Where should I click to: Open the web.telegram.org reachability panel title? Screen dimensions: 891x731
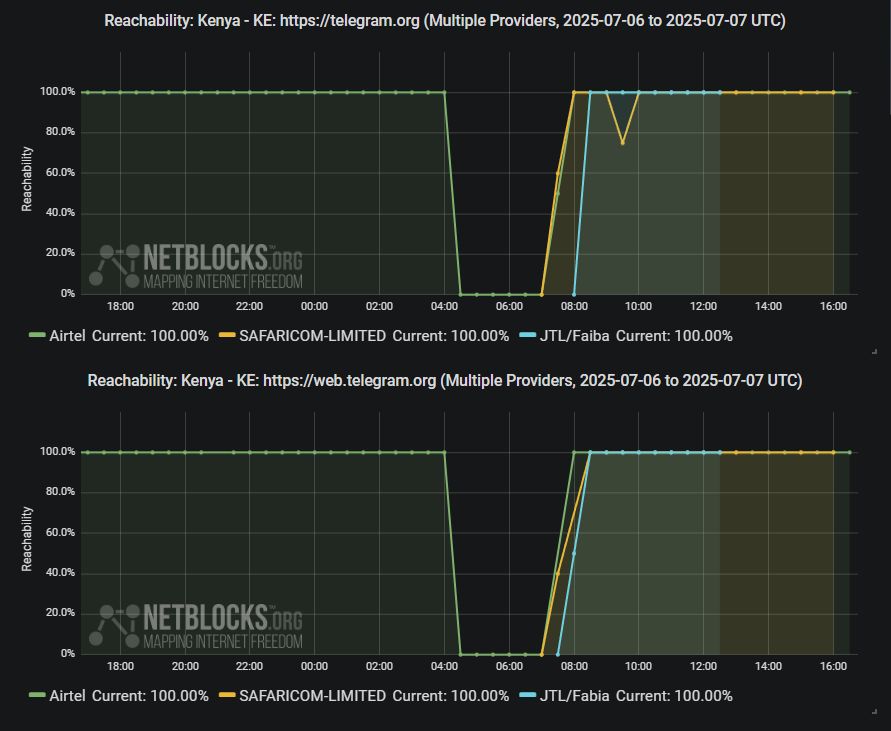coord(445,380)
